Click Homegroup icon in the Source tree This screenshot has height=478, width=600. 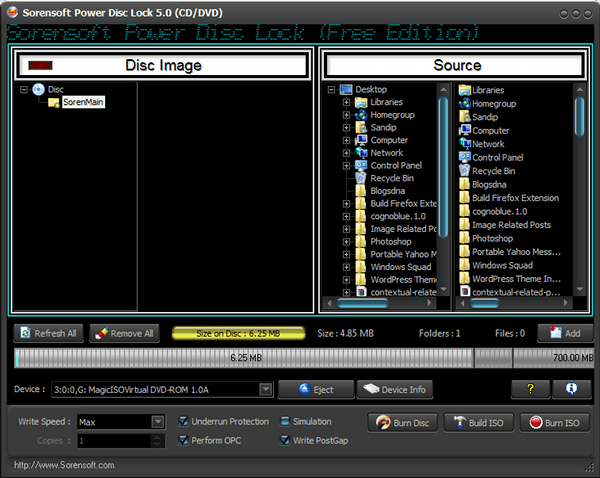pyautogui.click(x=361, y=115)
